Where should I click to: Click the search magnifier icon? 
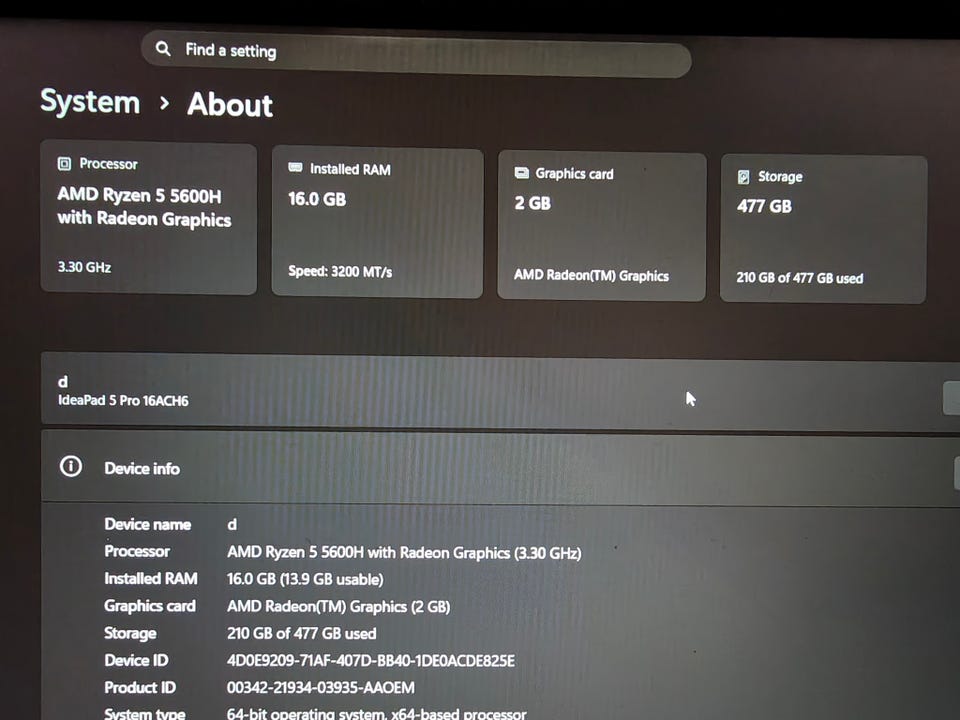[163, 48]
